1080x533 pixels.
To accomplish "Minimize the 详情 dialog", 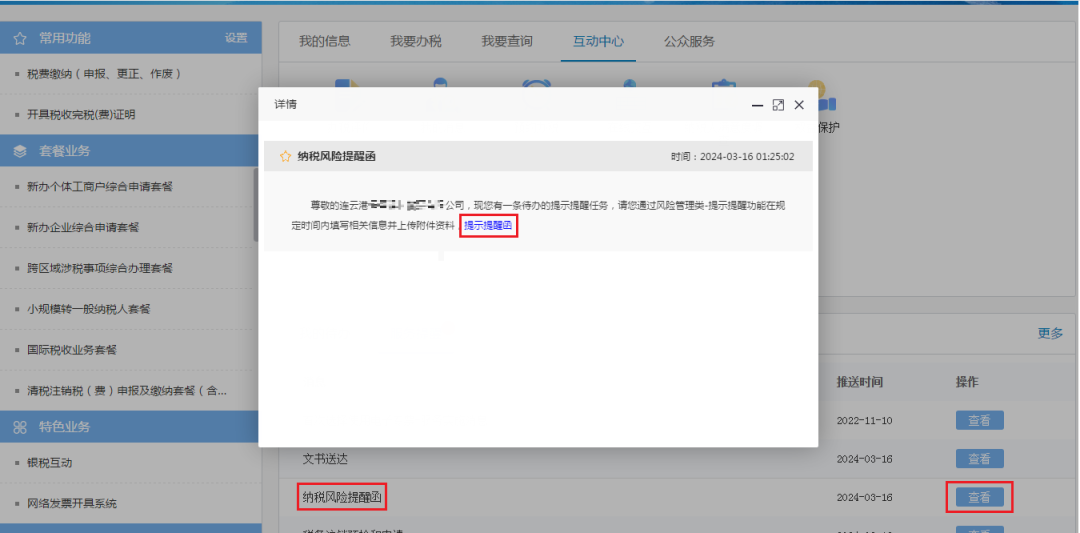I will coord(758,105).
